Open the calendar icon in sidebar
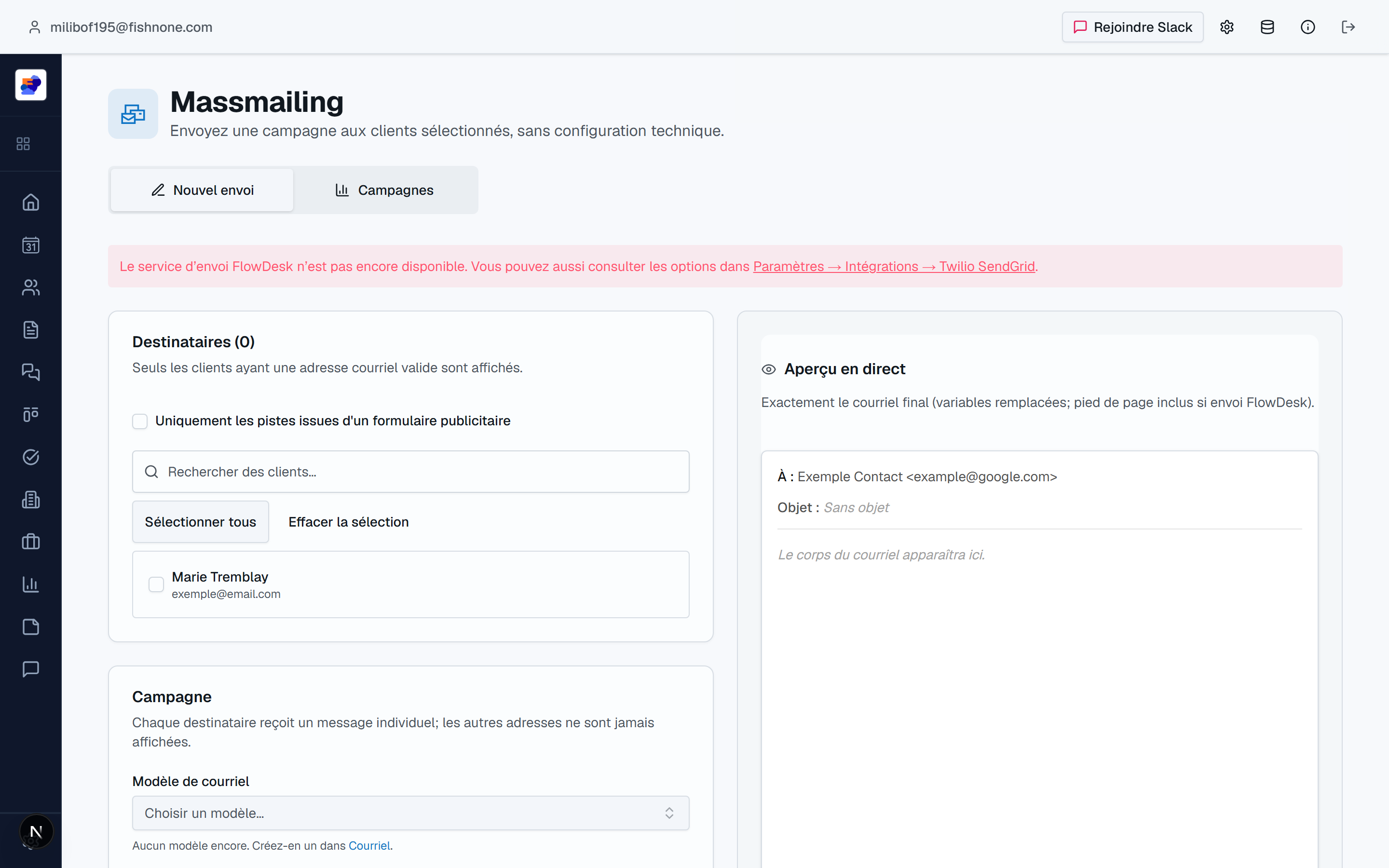 point(31,245)
